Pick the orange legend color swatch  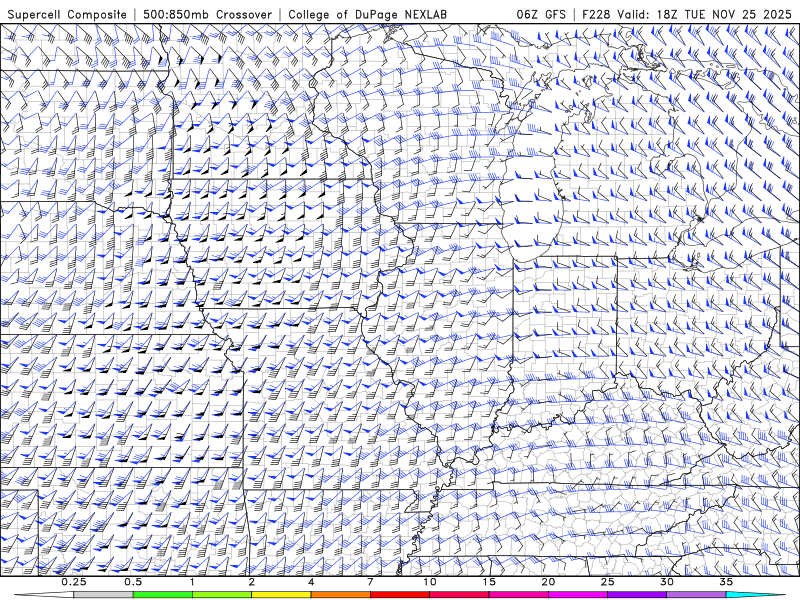(x=340, y=595)
